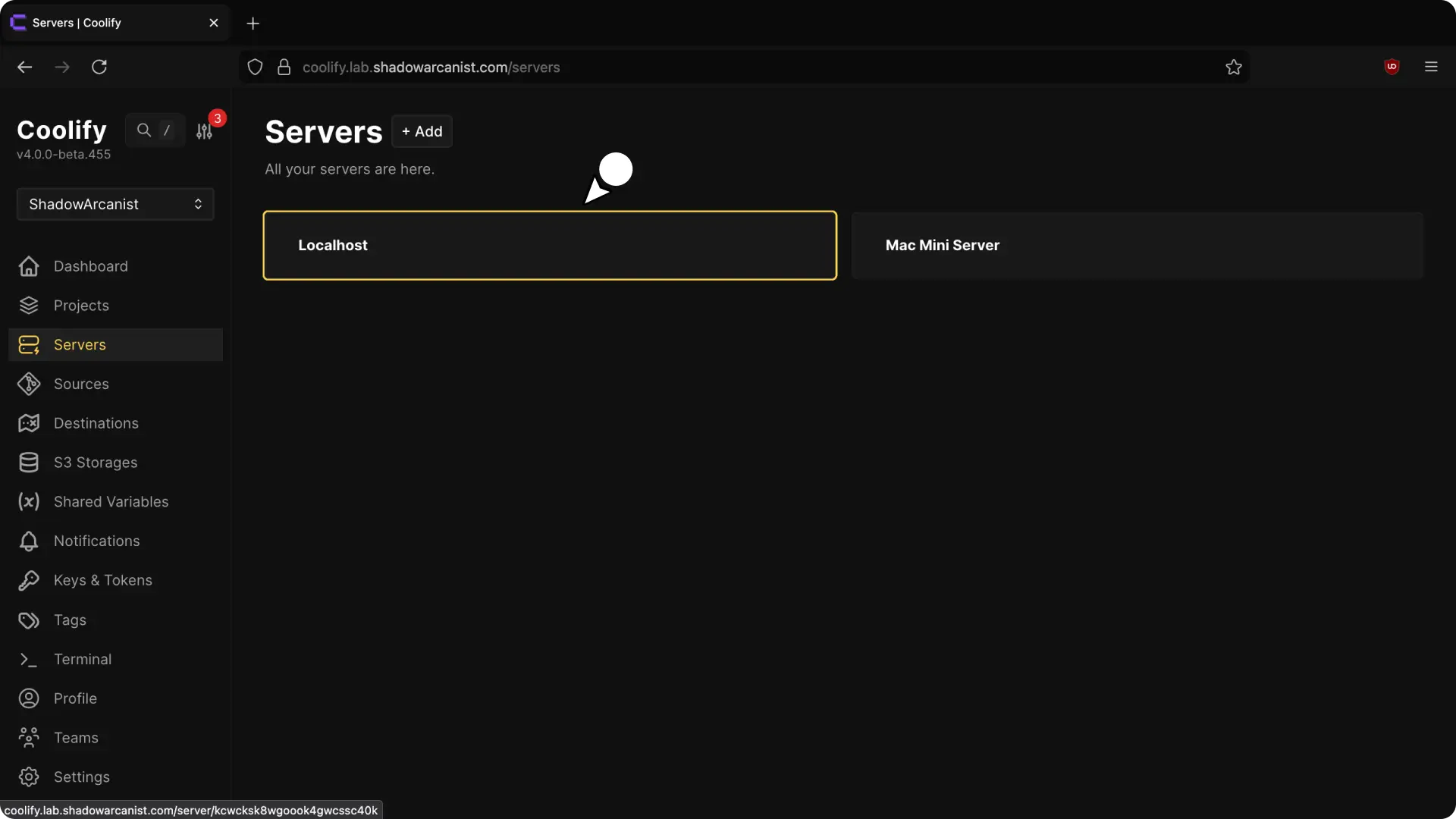Open the Dashboard from the sidebar
Image resolution: width=1456 pixels, height=819 pixels.
90,266
